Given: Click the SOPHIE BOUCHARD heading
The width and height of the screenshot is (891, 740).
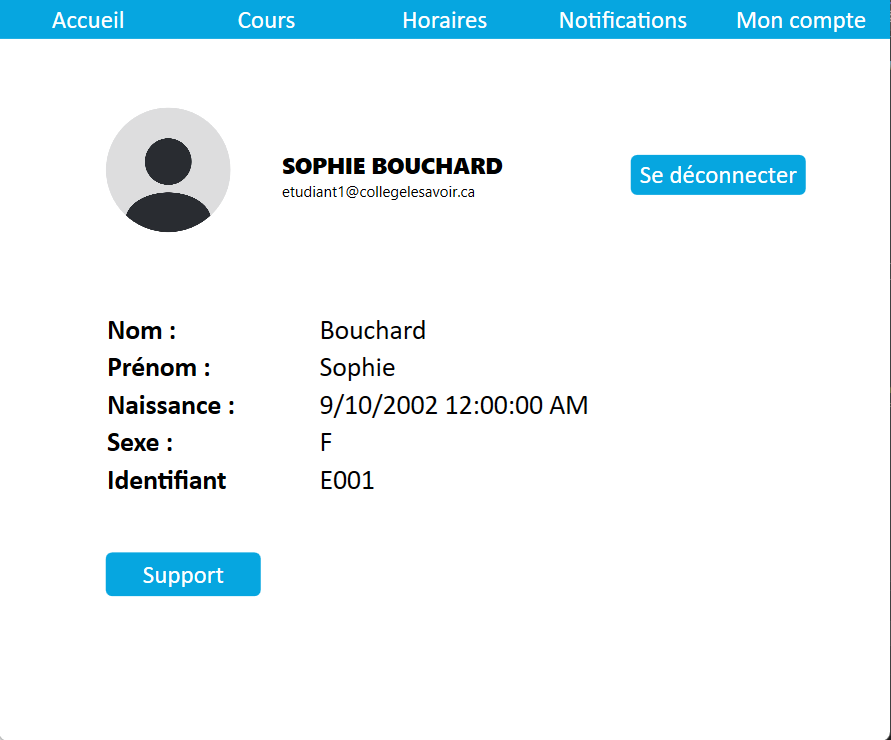Looking at the screenshot, I should tap(392, 167).
